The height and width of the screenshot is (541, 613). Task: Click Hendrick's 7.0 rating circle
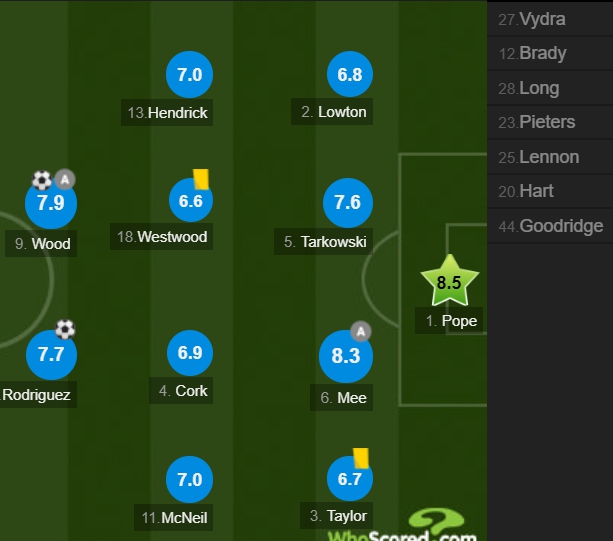(x=190, y=74)
